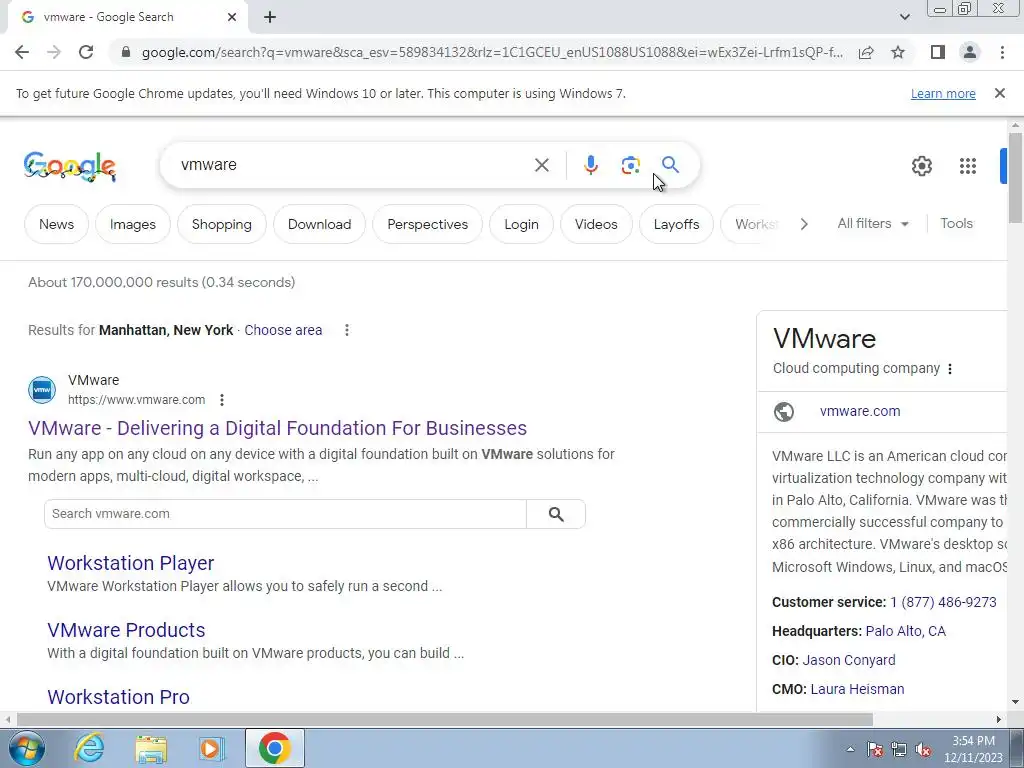Screen dimensions: 1024x768
Task: Submit the vmware.com site search magnifier
Action: pyautogui.click(x=556, y=514)
